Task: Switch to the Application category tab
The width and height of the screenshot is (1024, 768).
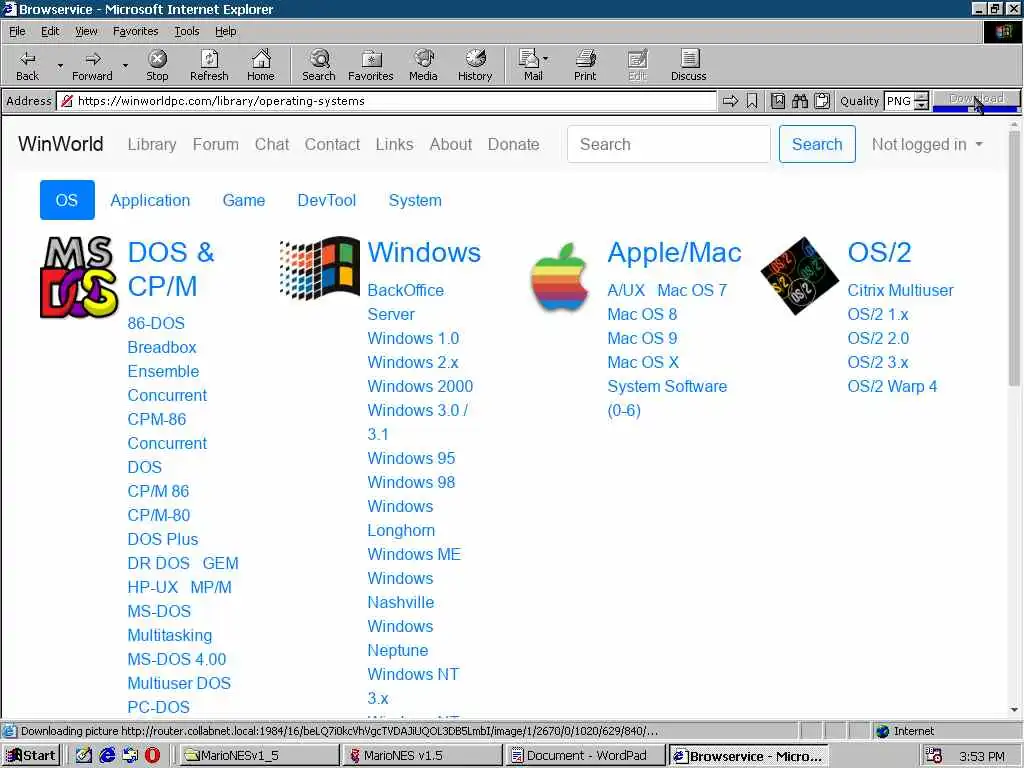Action: 150,200
